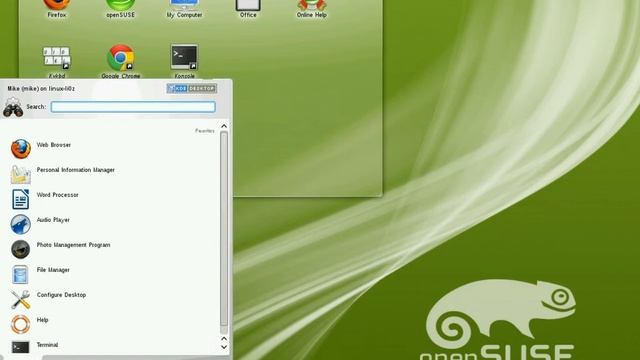640x360 pixels.
Task: Click the KDE Desktop badge
Action: (x=191, y=88)
